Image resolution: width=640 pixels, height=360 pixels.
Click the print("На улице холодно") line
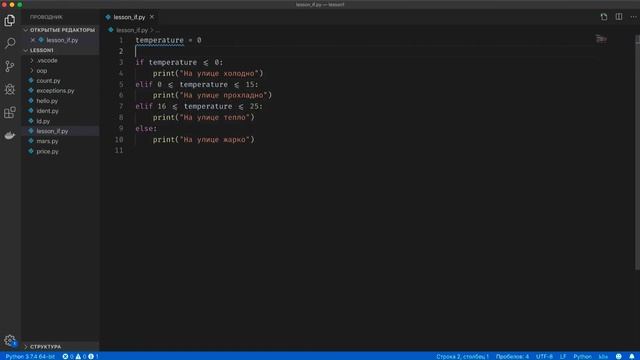[x=208, y=73]
